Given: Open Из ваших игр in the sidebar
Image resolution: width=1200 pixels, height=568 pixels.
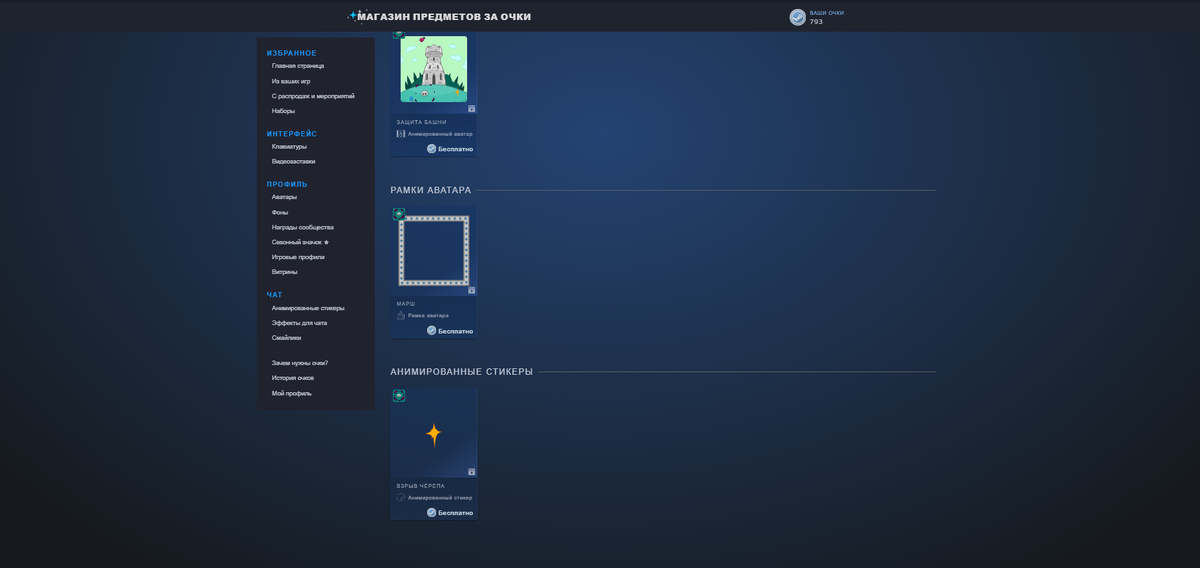Looking at the screenshot, I should (x=291, y=81).
